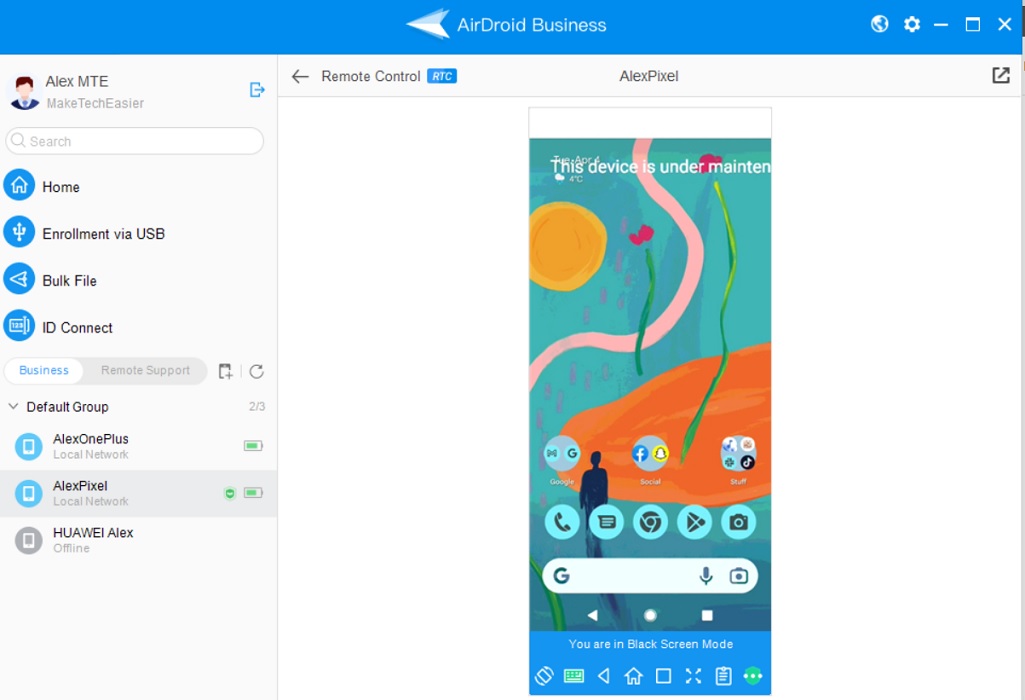1025x700 pixels.
Task: Open the Phone app on remote screen
Action: click(562, 522)
